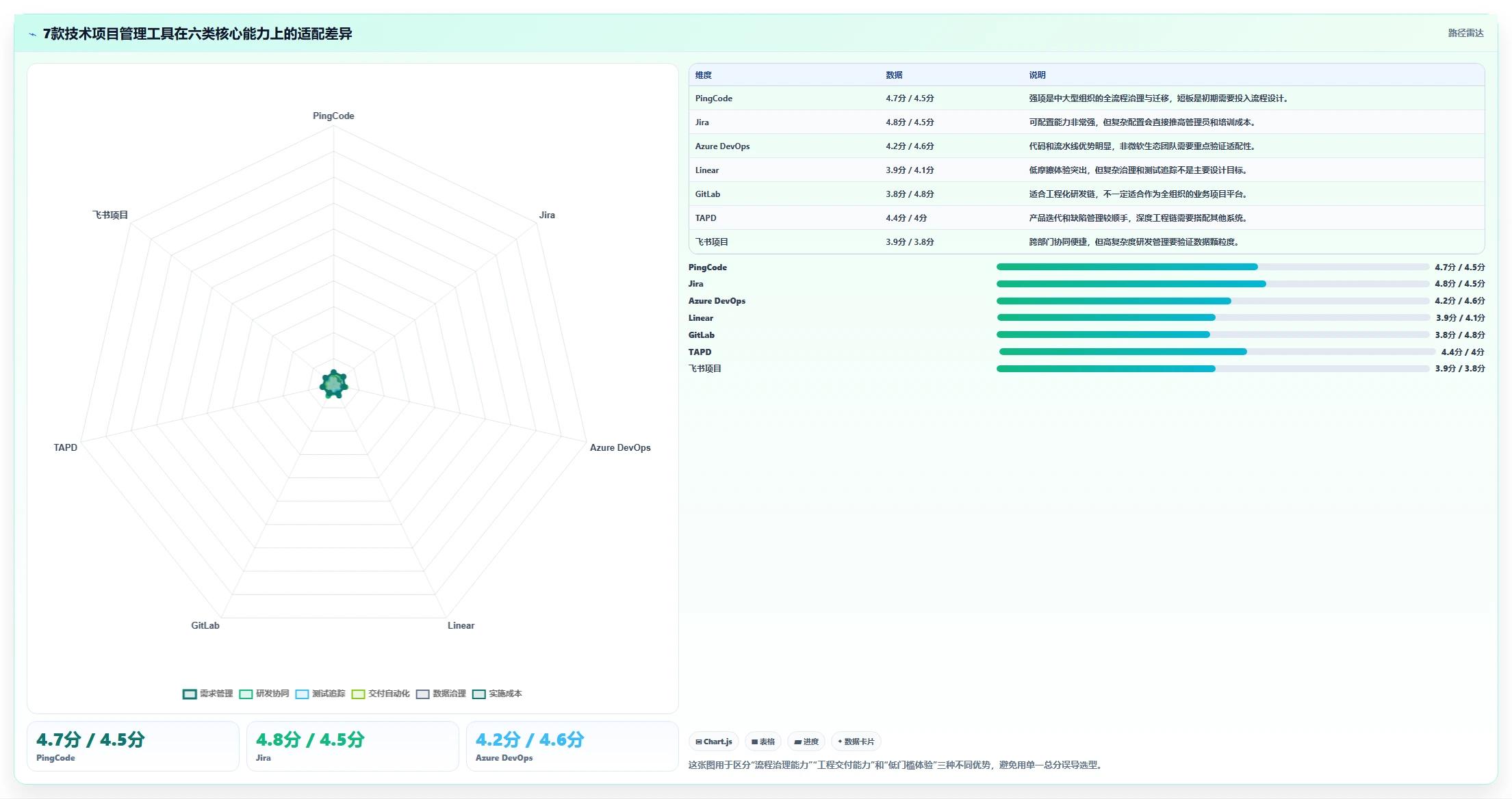
Task: Select the 进度 tag chip
Action: 806,742
